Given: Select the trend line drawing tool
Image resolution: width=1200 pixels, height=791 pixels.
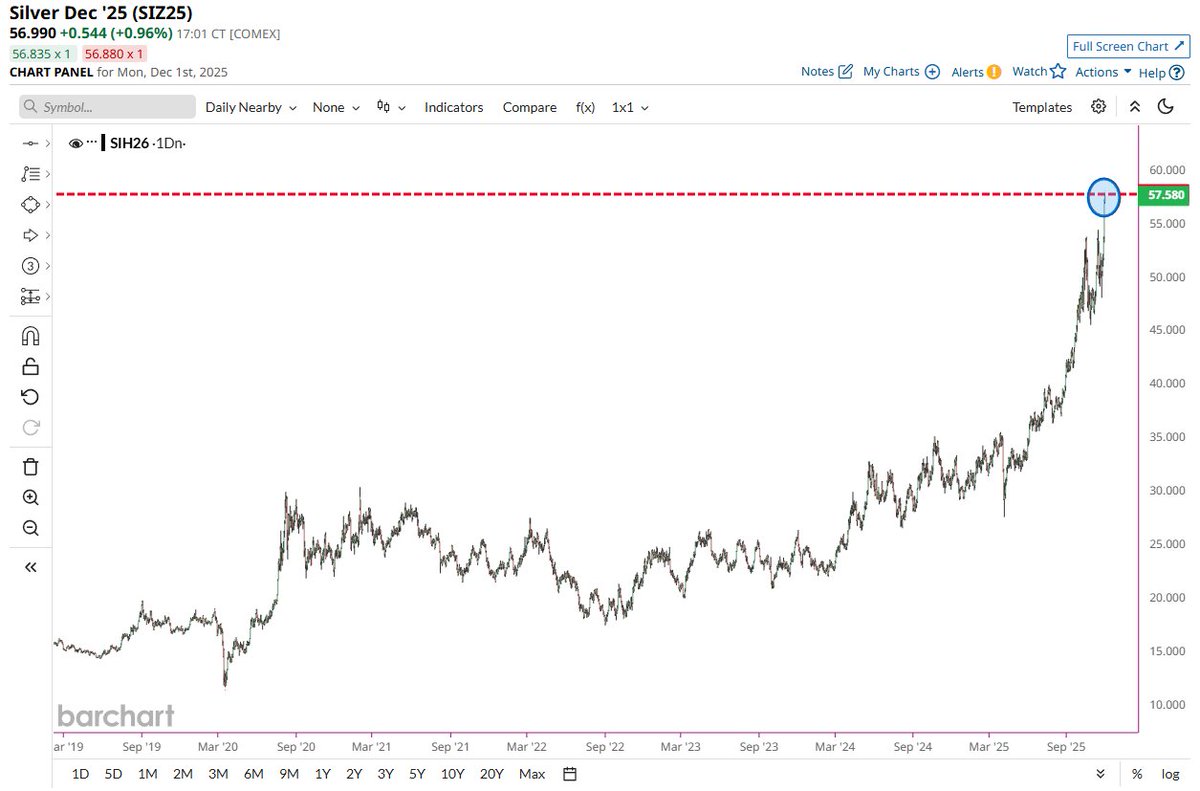Looking at the screenshot, I should tap(30, 145).
